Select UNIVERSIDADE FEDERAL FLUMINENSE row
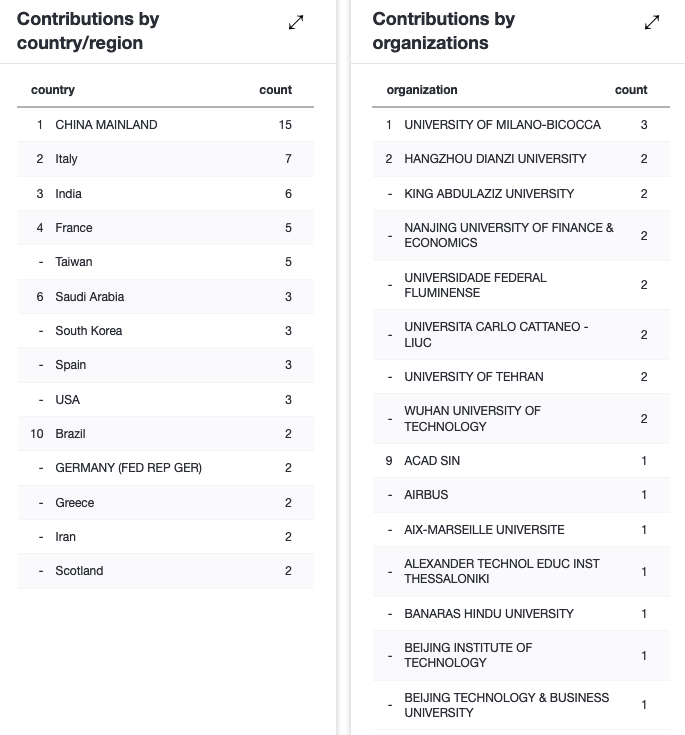Viewport: 685px width, 735px height. [x=521, y=285]
